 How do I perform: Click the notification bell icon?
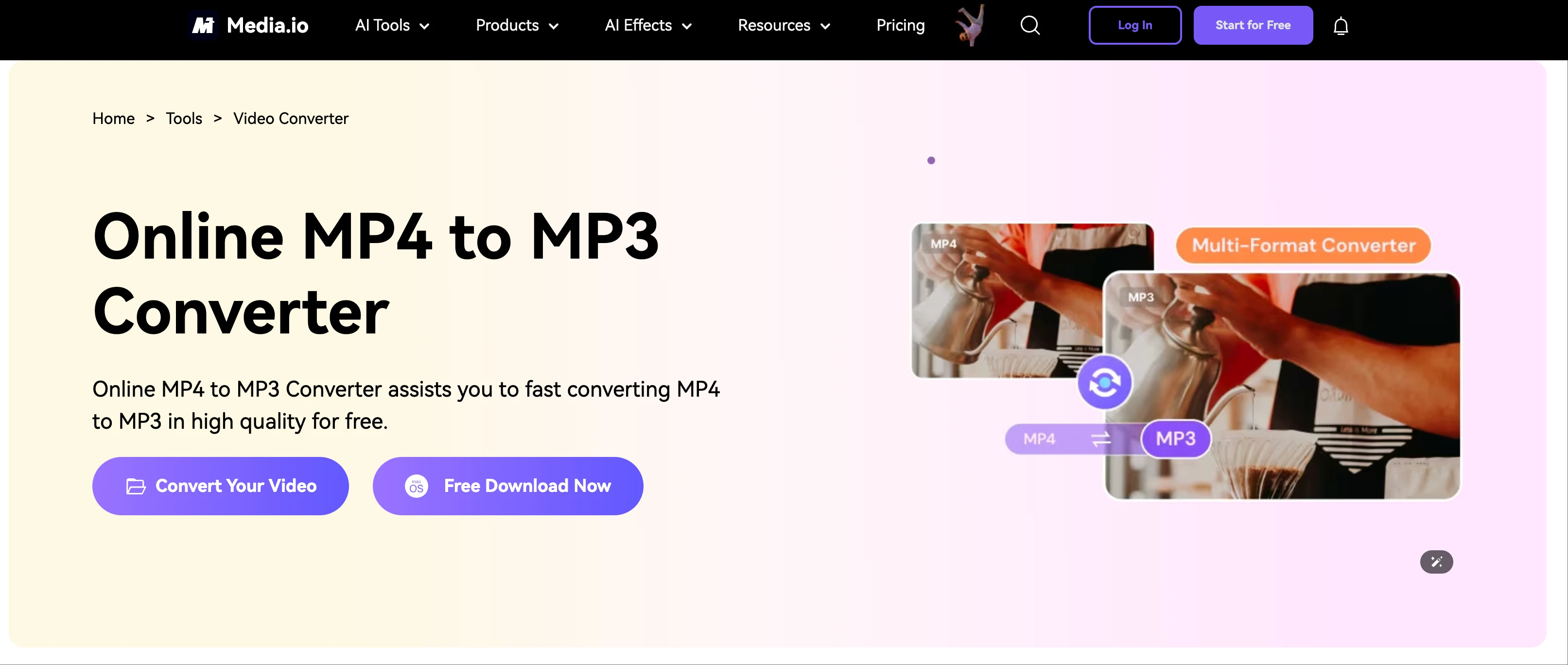(x=1341, y=26)
